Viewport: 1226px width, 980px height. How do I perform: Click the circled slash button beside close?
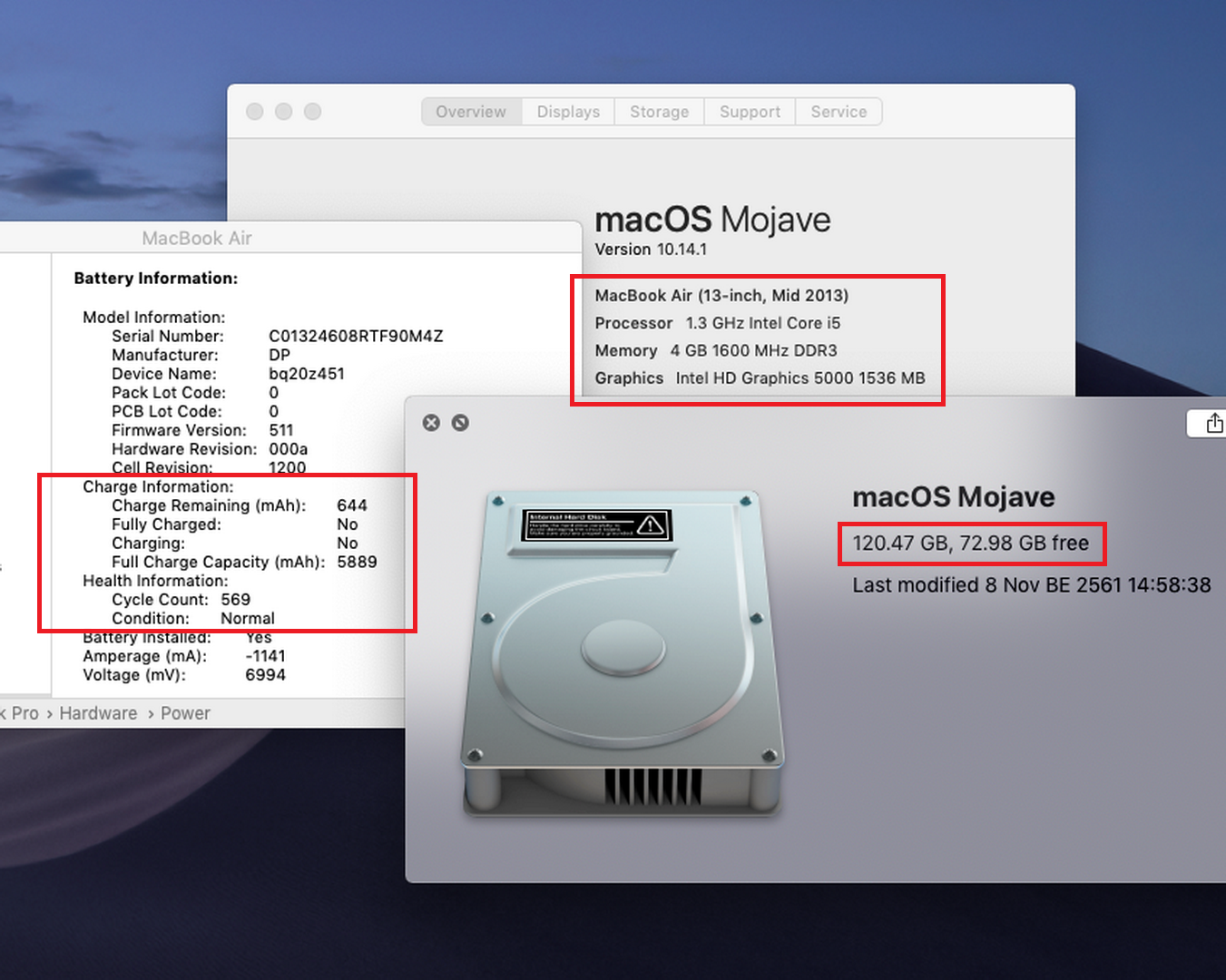[460, 423]
